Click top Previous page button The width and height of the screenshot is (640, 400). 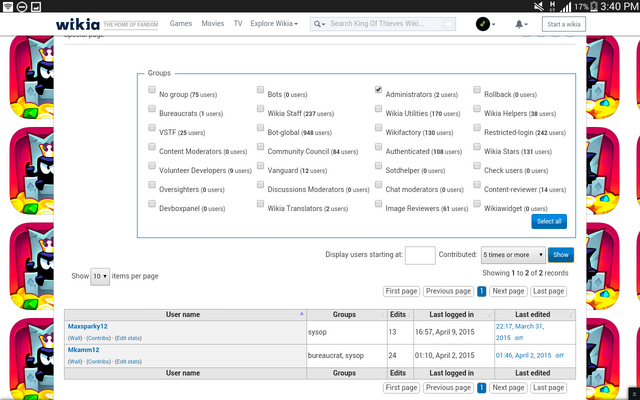(448, 291)
